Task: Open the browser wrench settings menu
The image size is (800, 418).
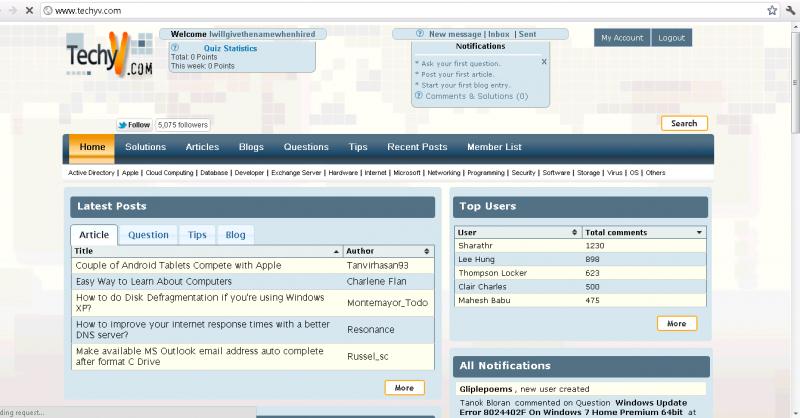Action: point(789,10)
